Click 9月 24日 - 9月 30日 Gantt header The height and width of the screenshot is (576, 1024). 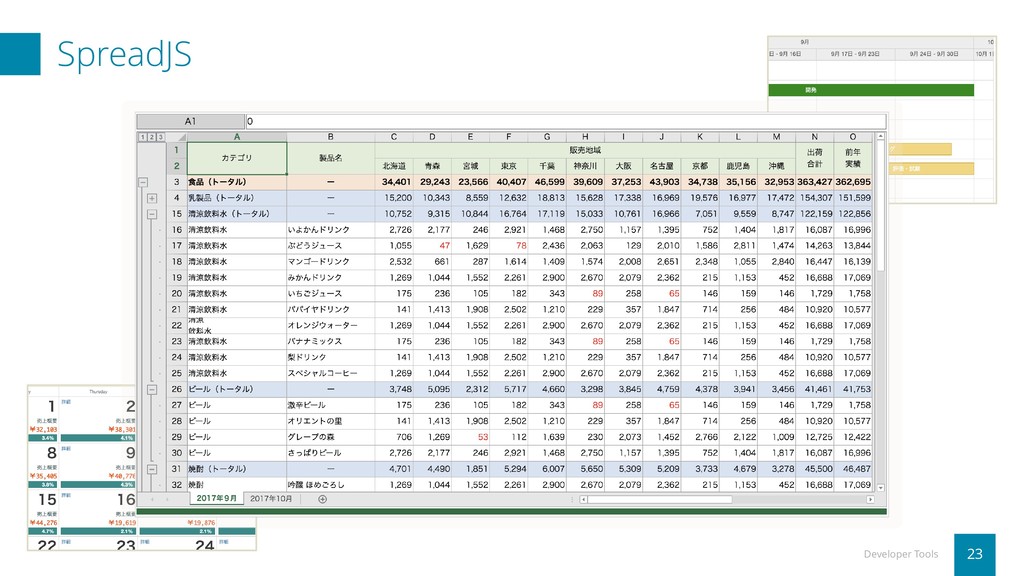[x=933, y=54]
